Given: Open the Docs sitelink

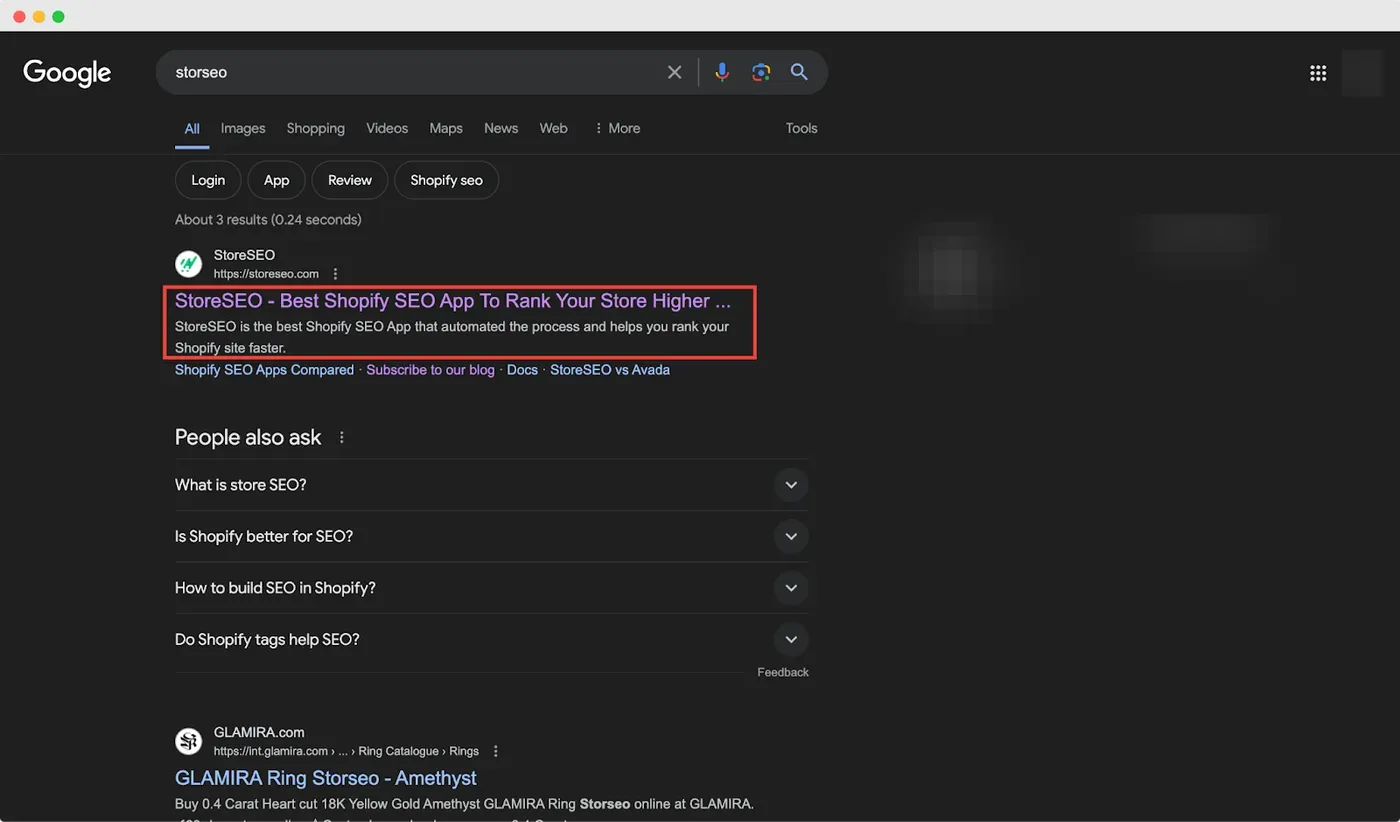Looking at the screenshot, I should pyautogui.click(x=522, y=370).
